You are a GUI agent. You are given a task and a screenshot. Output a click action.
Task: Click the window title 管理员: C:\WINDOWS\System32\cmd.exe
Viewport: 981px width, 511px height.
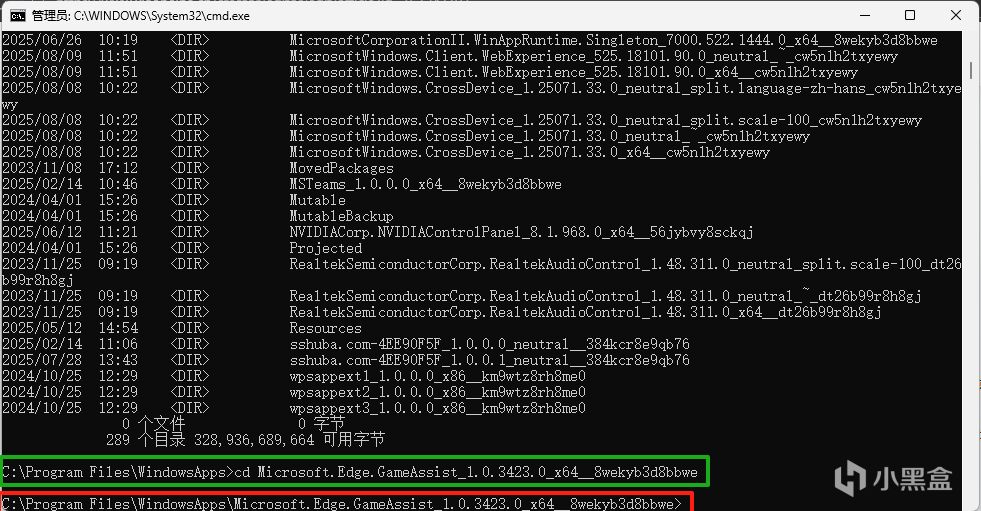click(141, 16)
